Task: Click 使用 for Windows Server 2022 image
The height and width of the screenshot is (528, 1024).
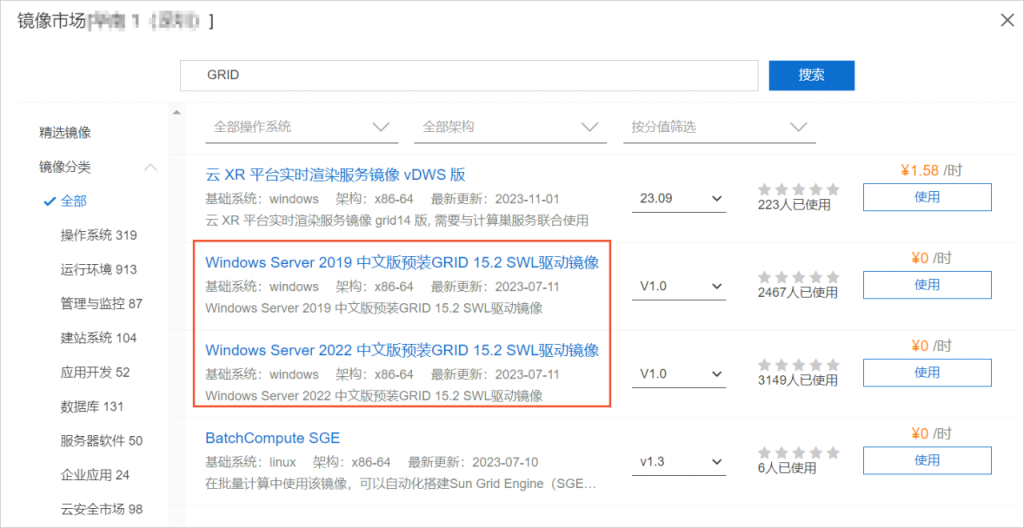Action: pos(927,372)
